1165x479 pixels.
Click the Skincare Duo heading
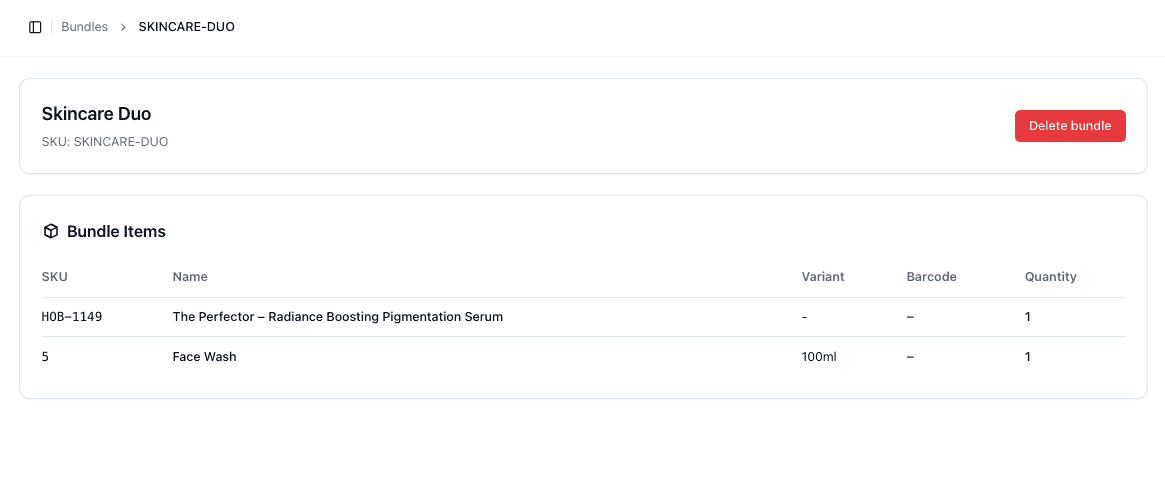pyautogui.click(x=96, y=114)
